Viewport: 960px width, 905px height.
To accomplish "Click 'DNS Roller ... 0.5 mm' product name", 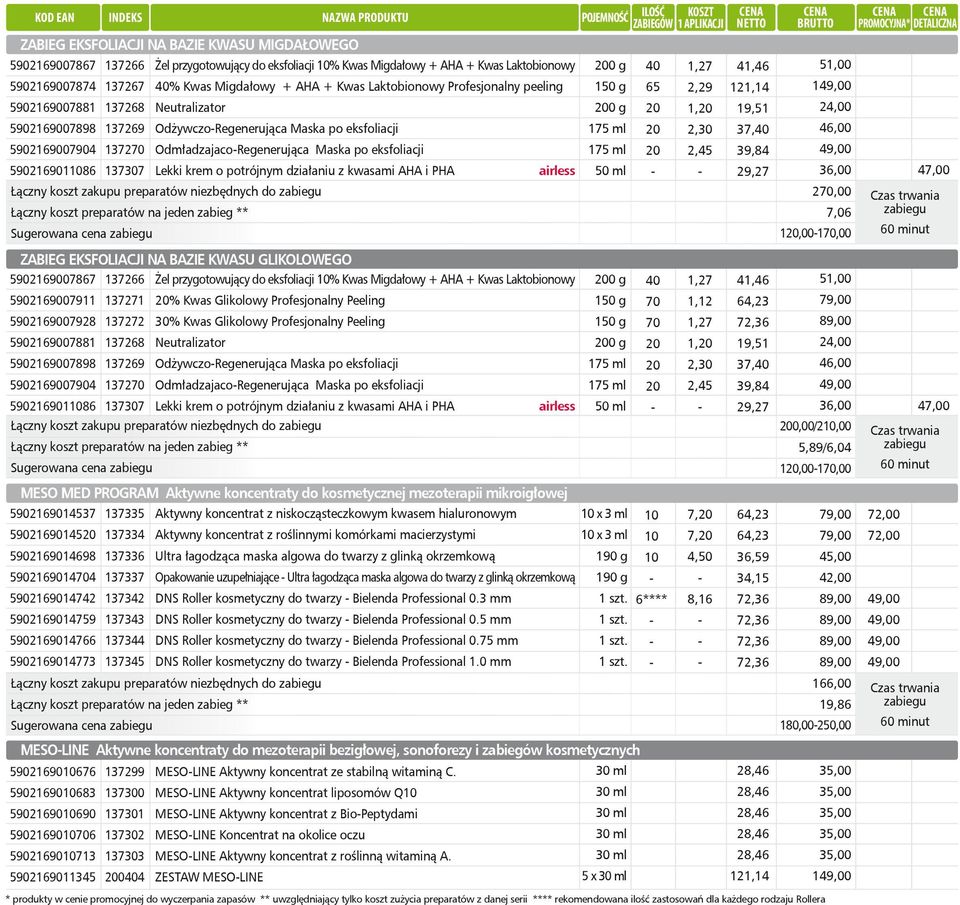I will tap(333, 619).
